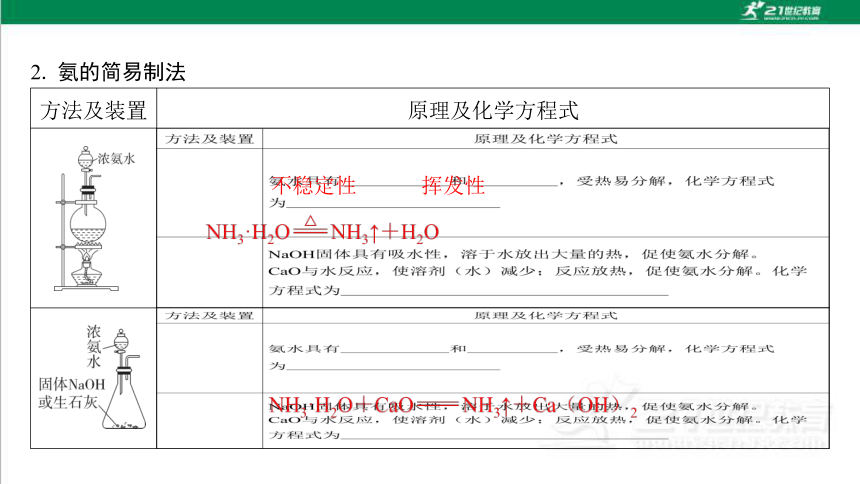Click the heated flask apparatus diagram
This screenshot has width=860, height=484.
(x=86, y=218)
